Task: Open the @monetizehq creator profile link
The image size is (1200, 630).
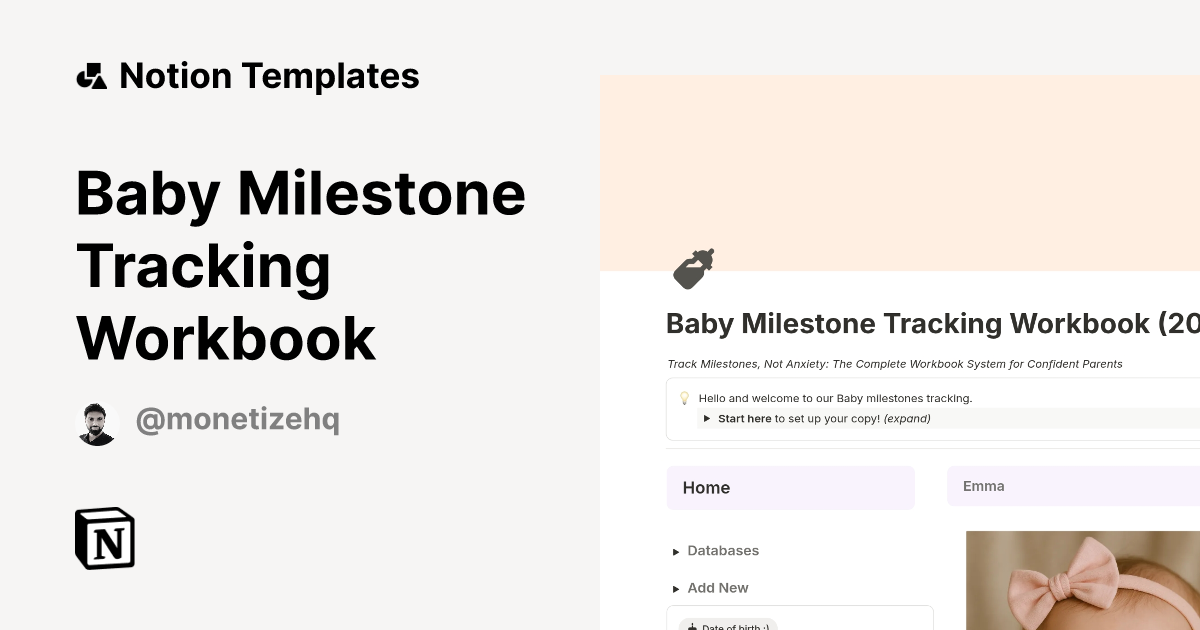Action: tap(237, 420)
